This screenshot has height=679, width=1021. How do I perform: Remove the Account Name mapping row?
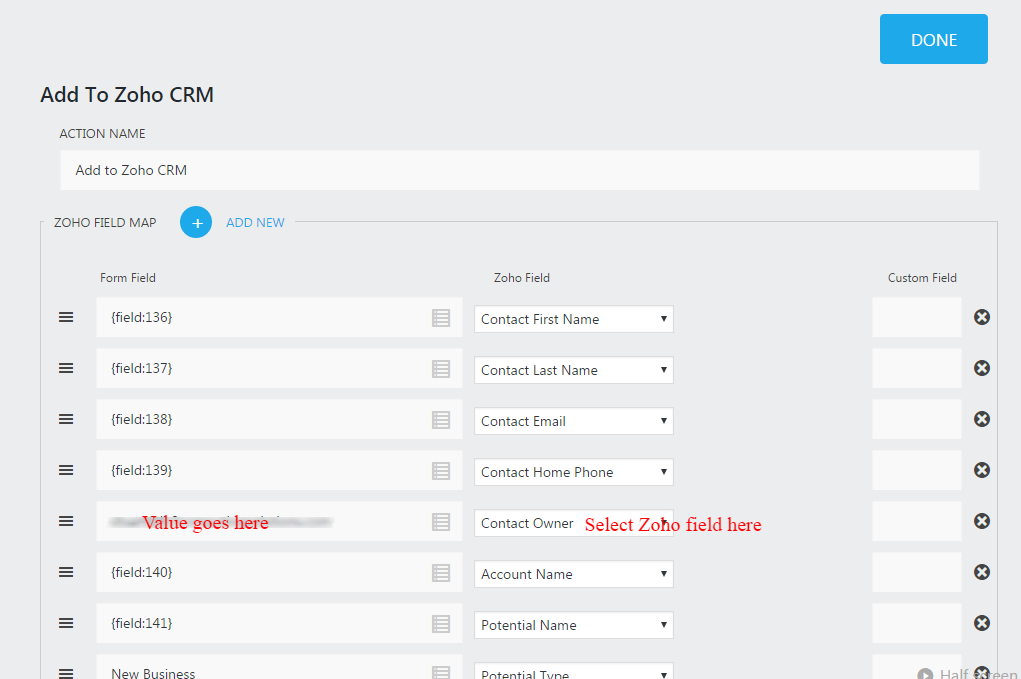click(982, 572)
